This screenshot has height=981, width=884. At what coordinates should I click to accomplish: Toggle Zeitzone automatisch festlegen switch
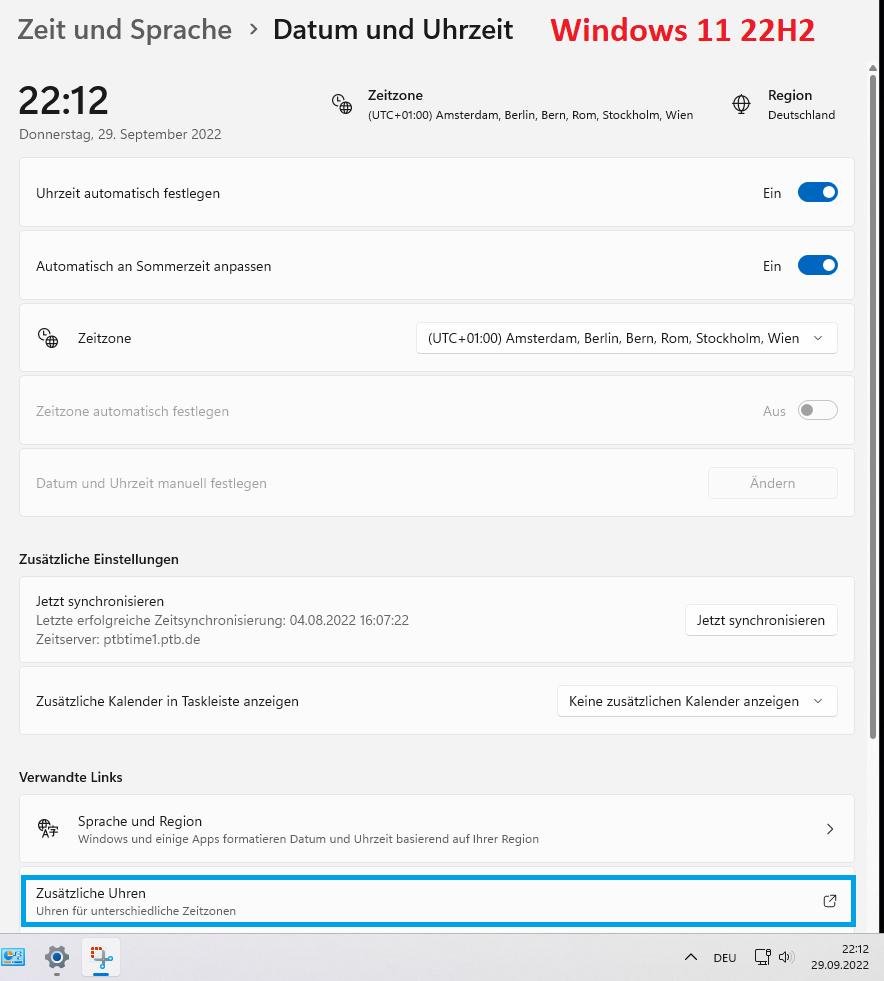pos(817,410)
